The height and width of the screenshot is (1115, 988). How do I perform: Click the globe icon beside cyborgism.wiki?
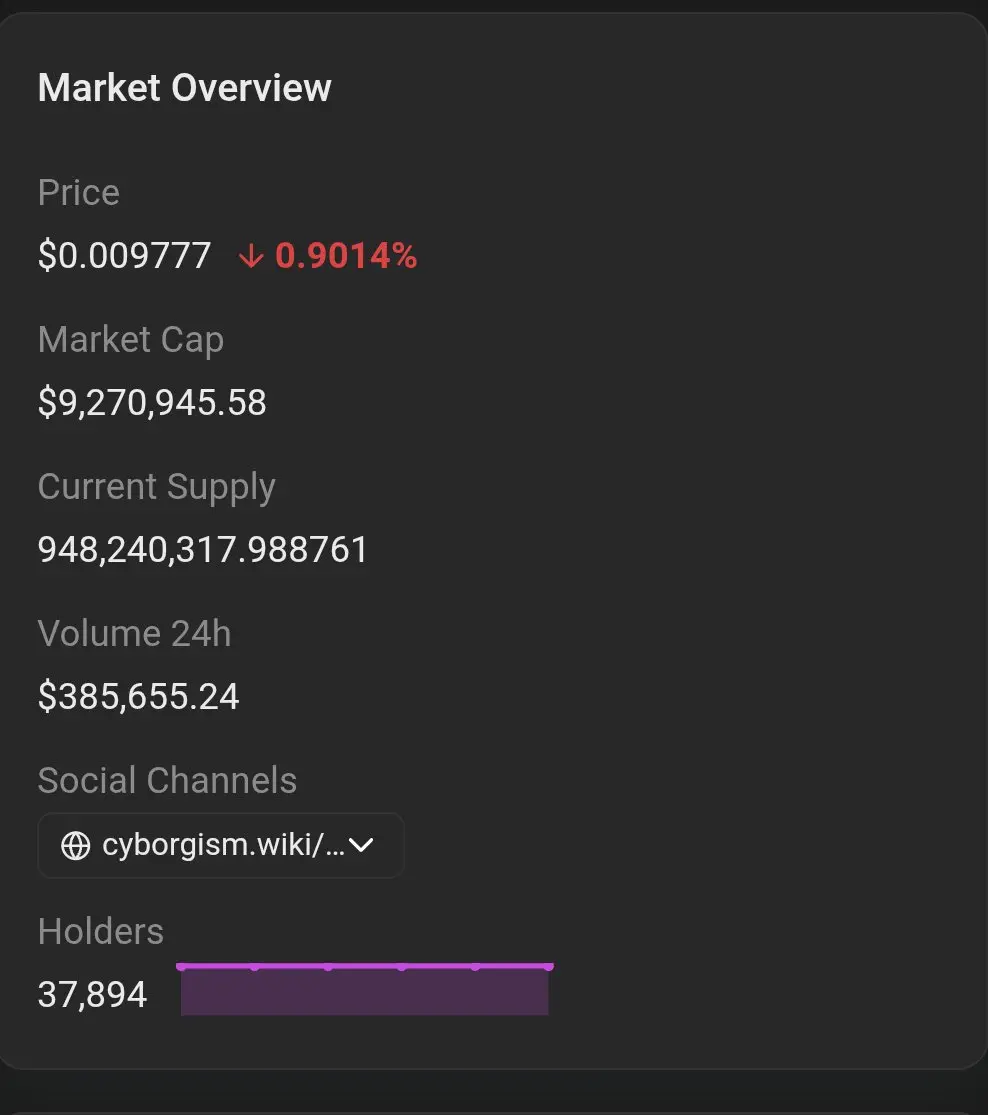(x=75, y=845)
